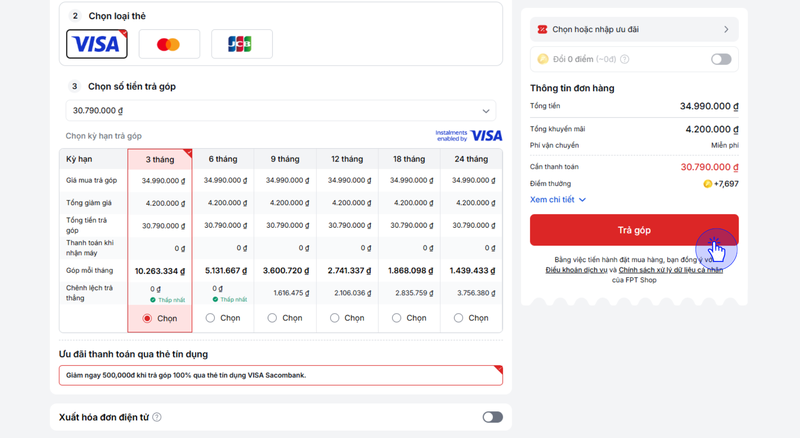Click the Thanh toán khi nhận máy row label

[90, 248]
